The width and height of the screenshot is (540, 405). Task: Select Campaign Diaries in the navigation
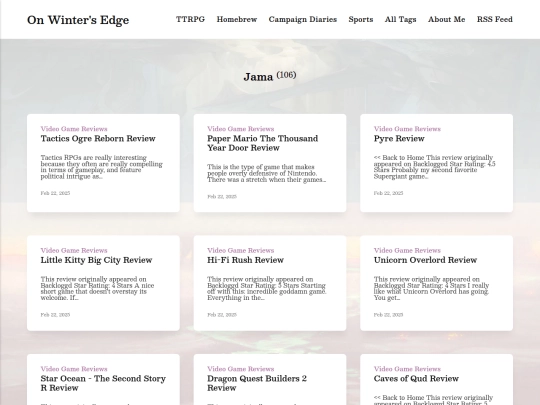tap(303, 19)
